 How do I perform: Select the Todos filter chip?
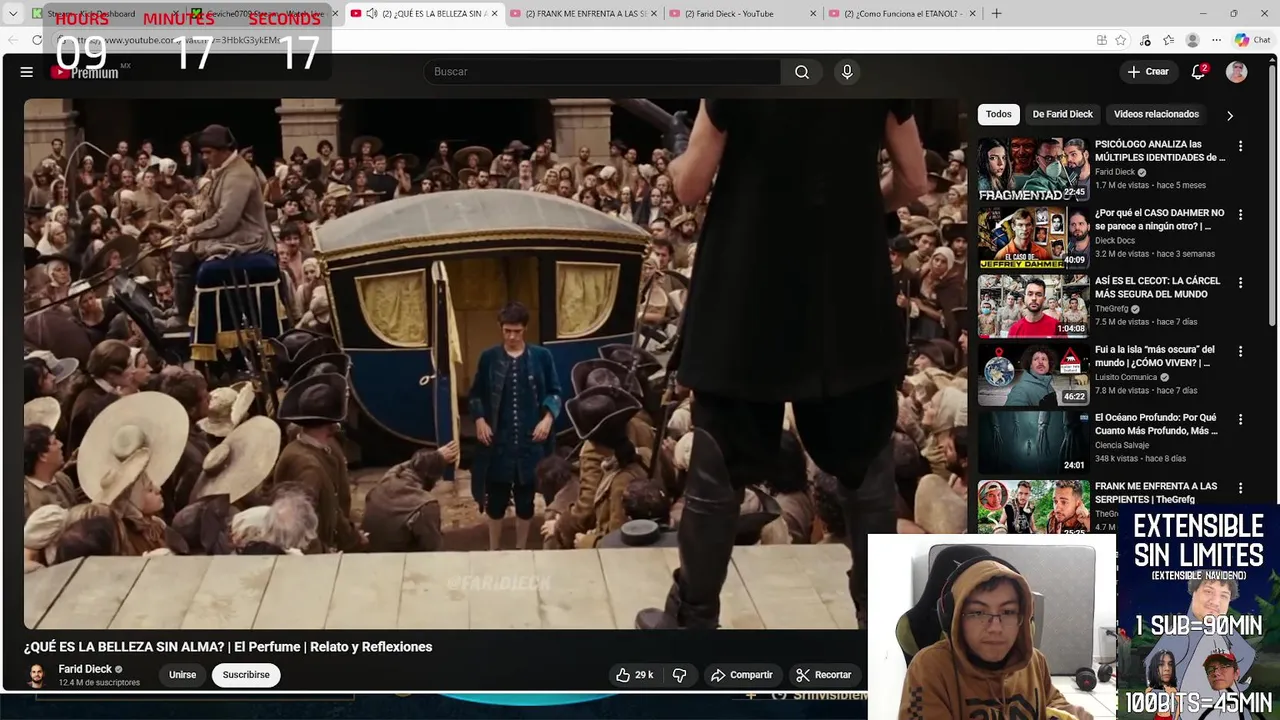pos(999,114)
